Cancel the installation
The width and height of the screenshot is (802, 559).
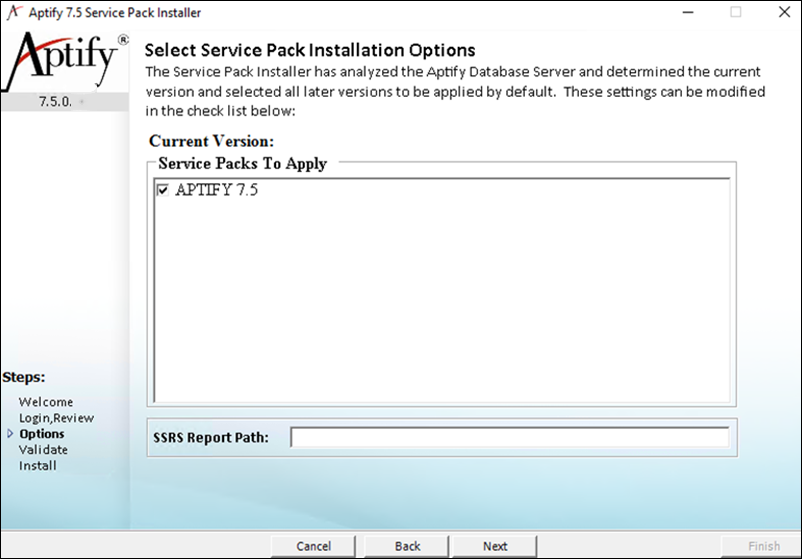314,546
